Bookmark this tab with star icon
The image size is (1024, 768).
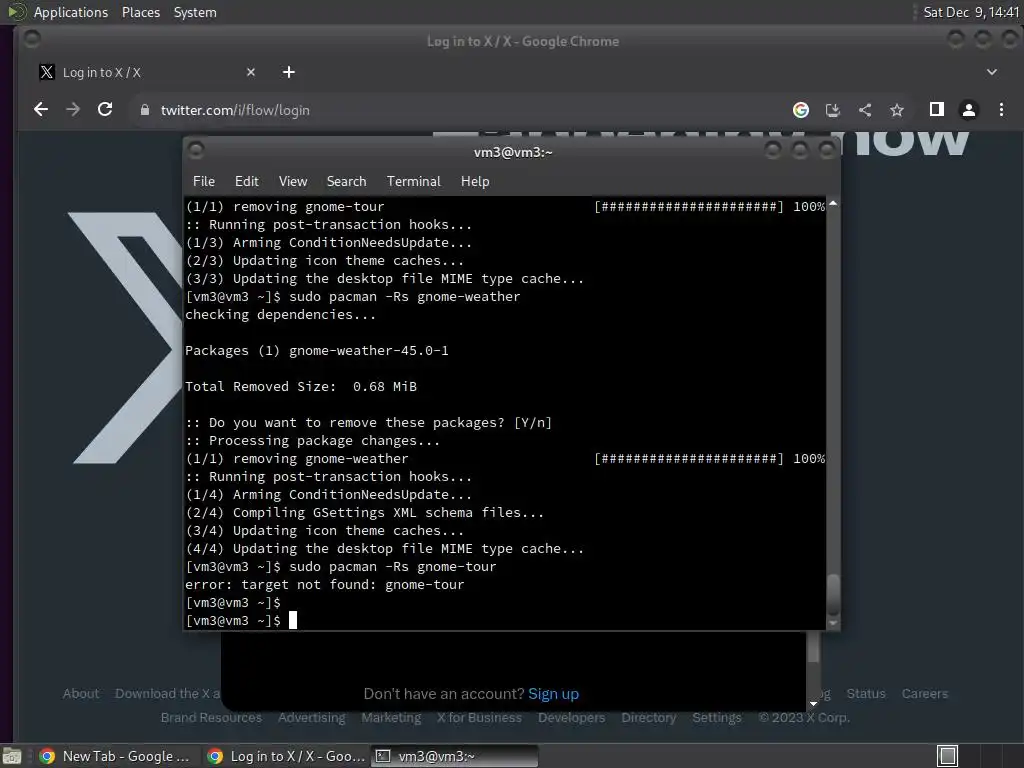point(897,110)
